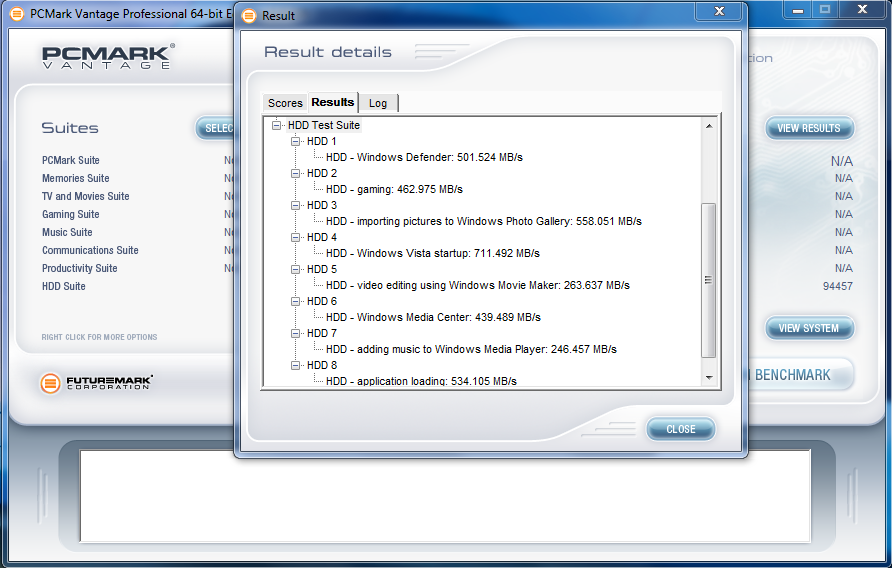
Task: Collapse the HDD 8 tree node
Action: coord(295,365)
